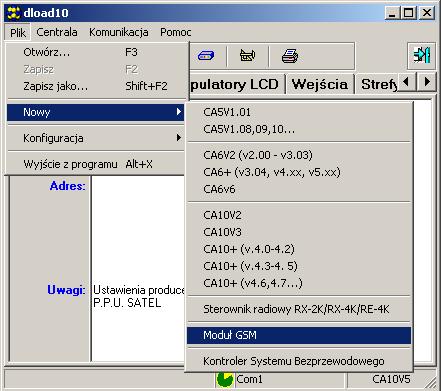
Task: Open the Centrala menu
Action: (57, 32)
